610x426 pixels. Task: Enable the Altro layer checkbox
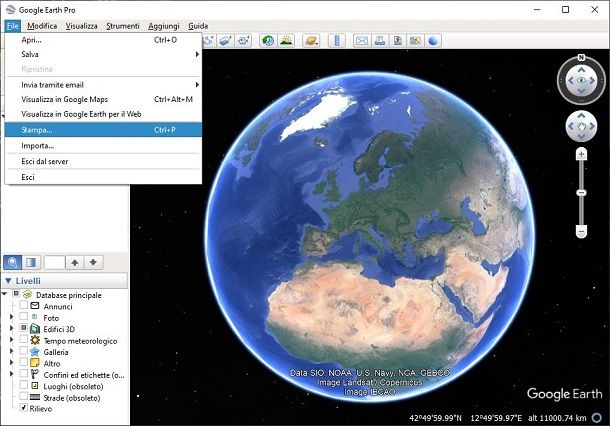(24, 362)
